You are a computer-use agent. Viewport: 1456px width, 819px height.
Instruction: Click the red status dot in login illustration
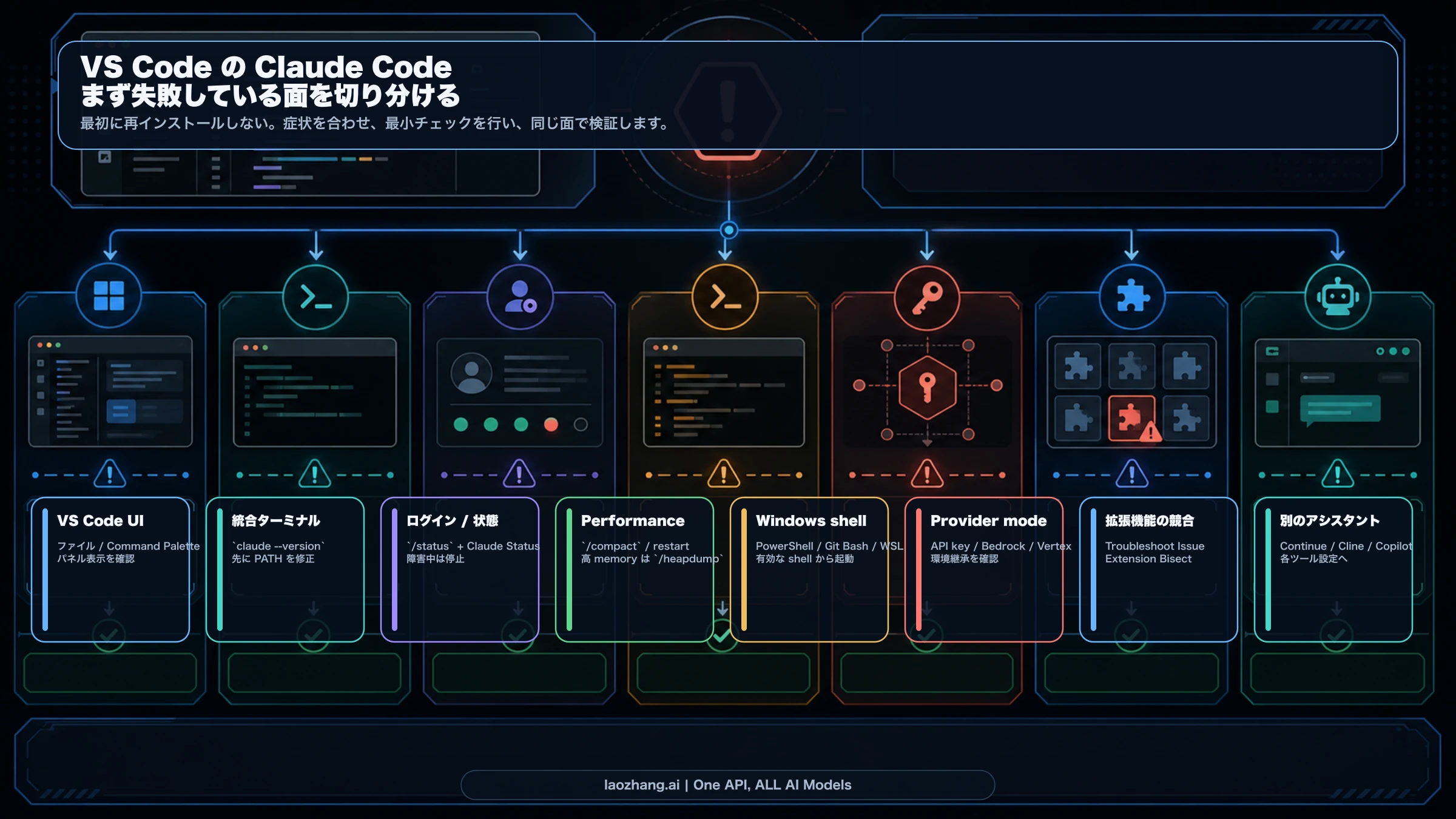point(551,424)
